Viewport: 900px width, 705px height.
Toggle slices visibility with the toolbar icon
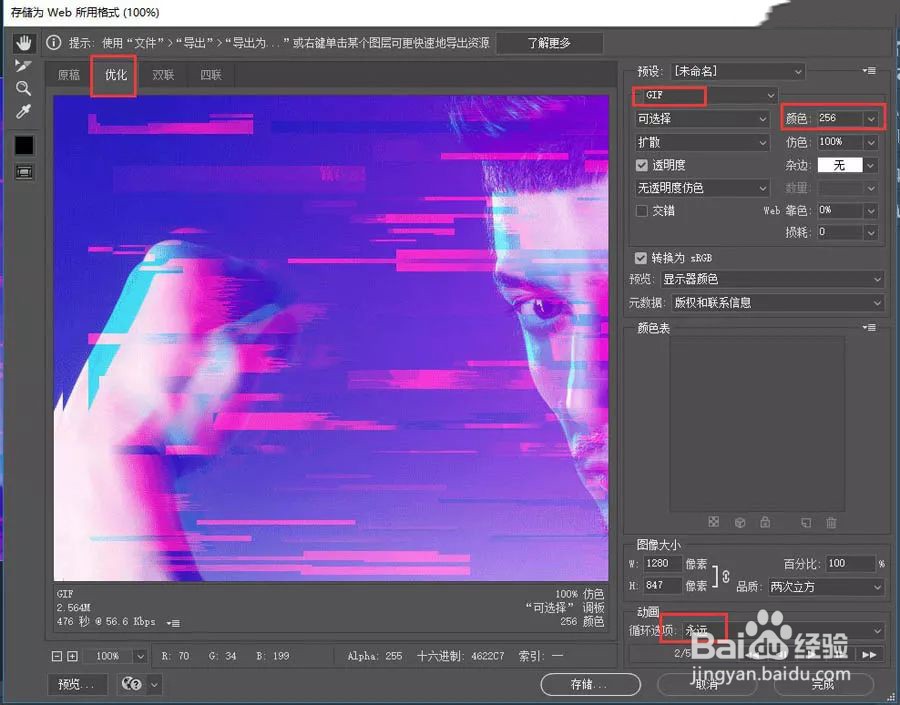pos(25,171)
